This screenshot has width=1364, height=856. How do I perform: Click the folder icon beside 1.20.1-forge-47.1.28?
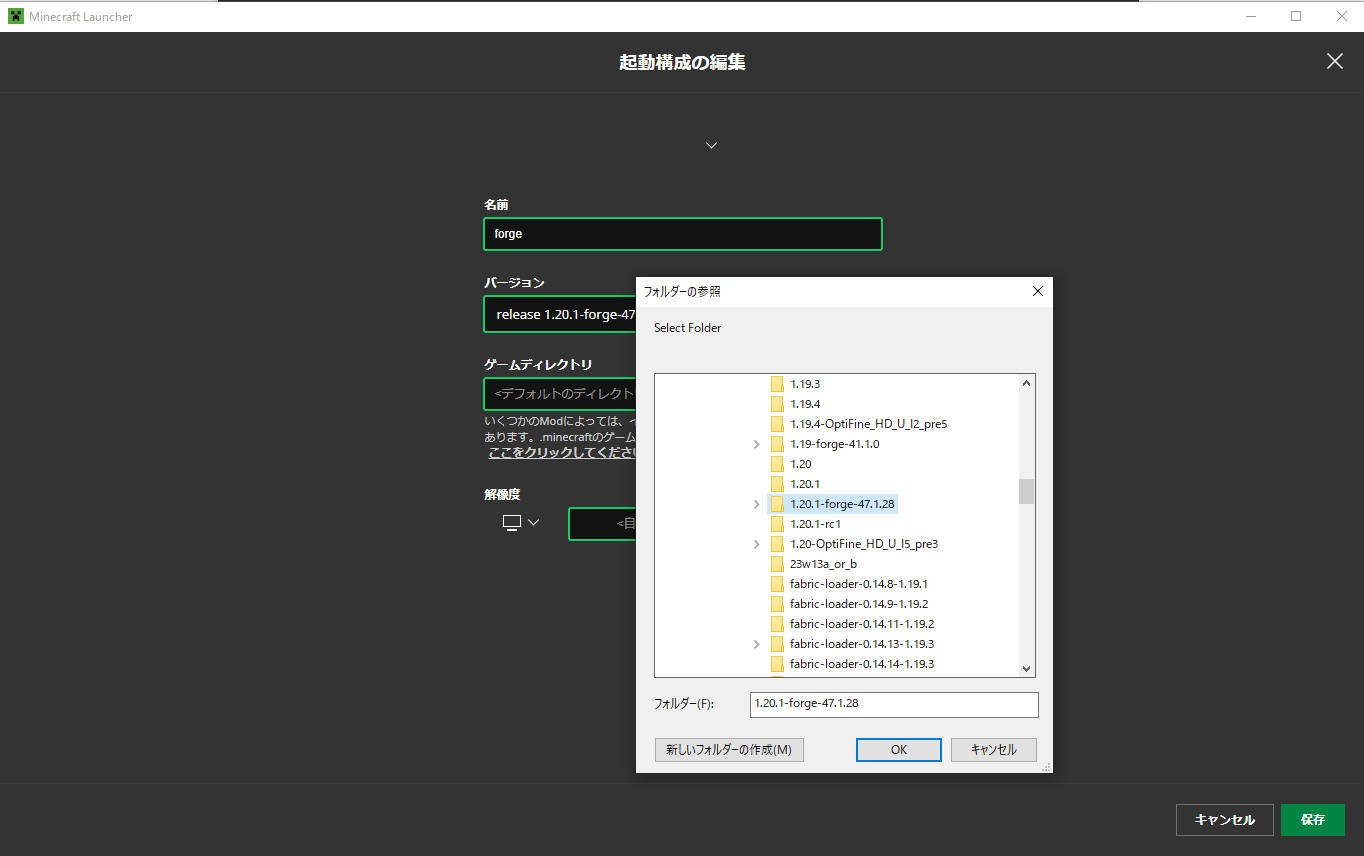coord(779,503)
